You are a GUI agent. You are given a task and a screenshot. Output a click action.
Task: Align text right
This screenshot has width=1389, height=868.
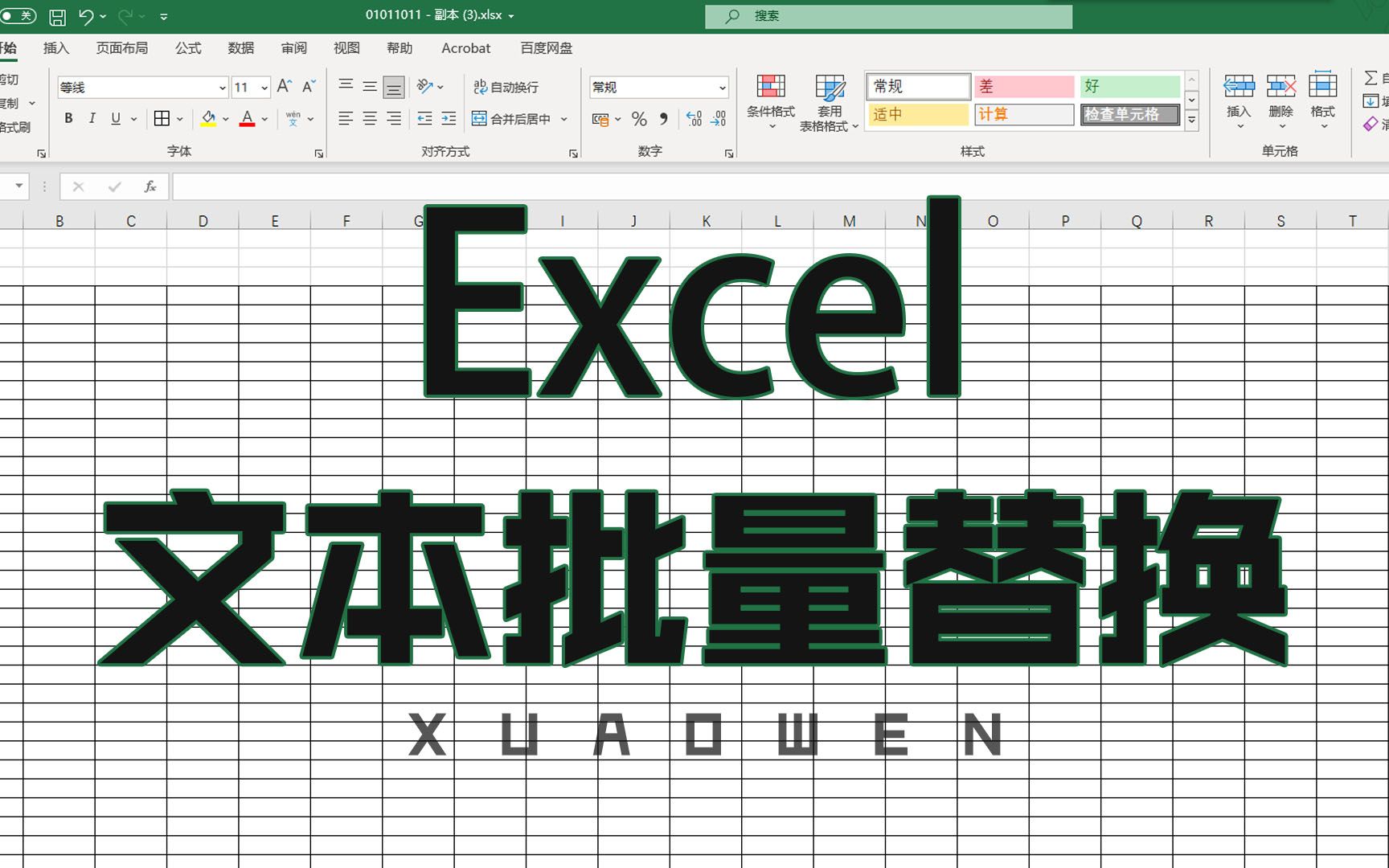click(394, 119)
